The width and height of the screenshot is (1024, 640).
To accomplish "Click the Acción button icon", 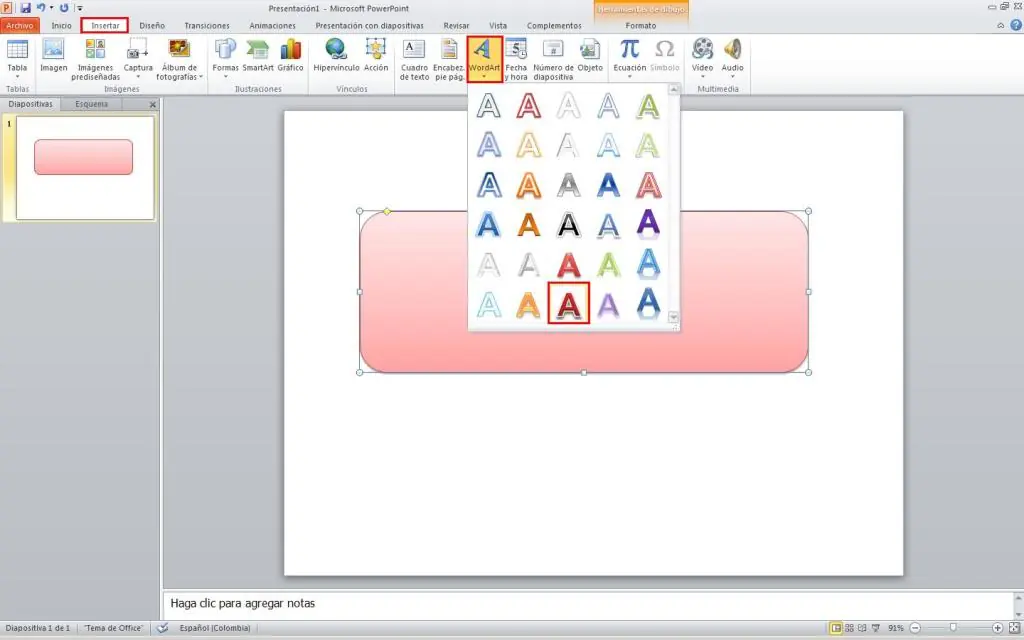I will coord(376,55).
